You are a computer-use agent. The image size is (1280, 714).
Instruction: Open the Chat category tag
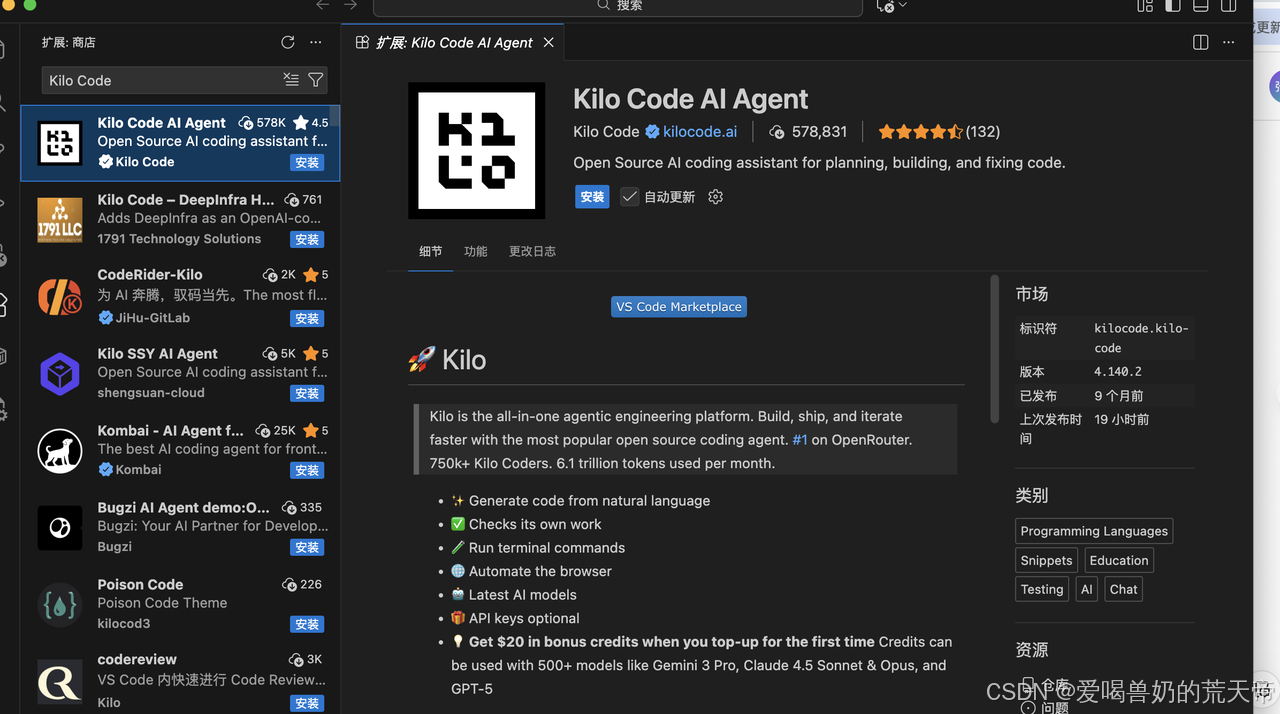[x=1124, y=589]
